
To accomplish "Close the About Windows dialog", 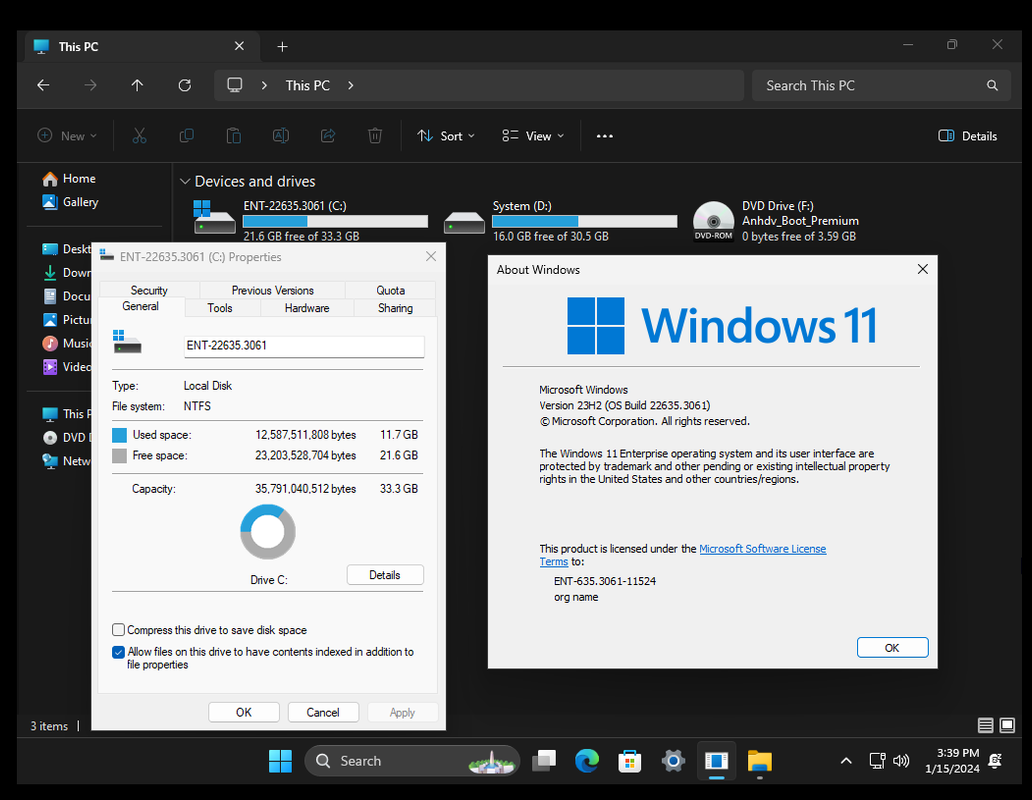I will pyautogui.click(x=923, y=269).
